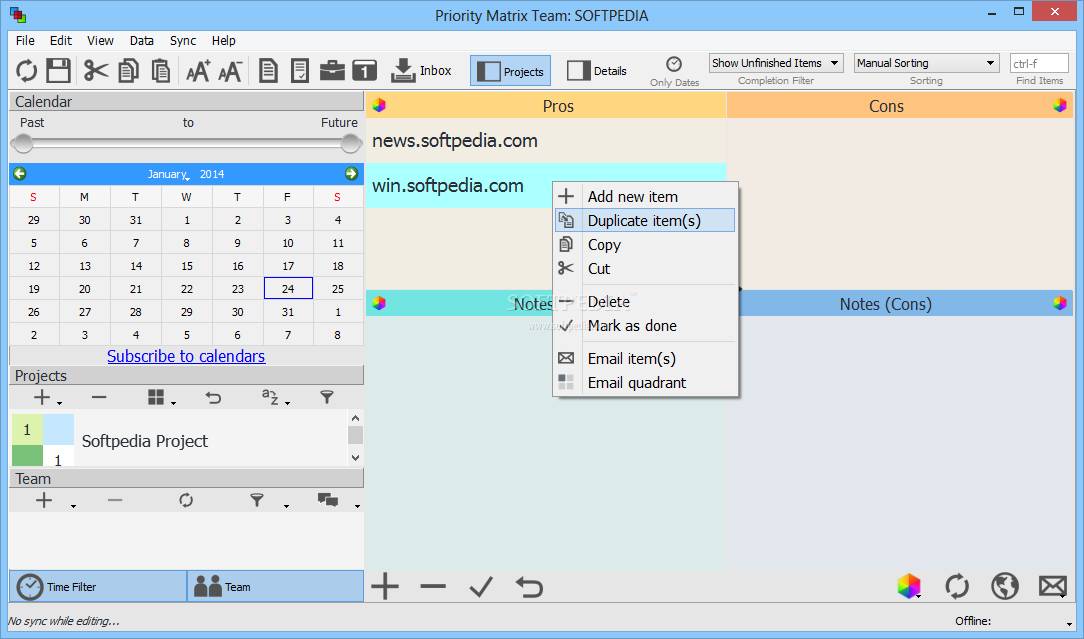Open the Edit menu

[61, 41]
